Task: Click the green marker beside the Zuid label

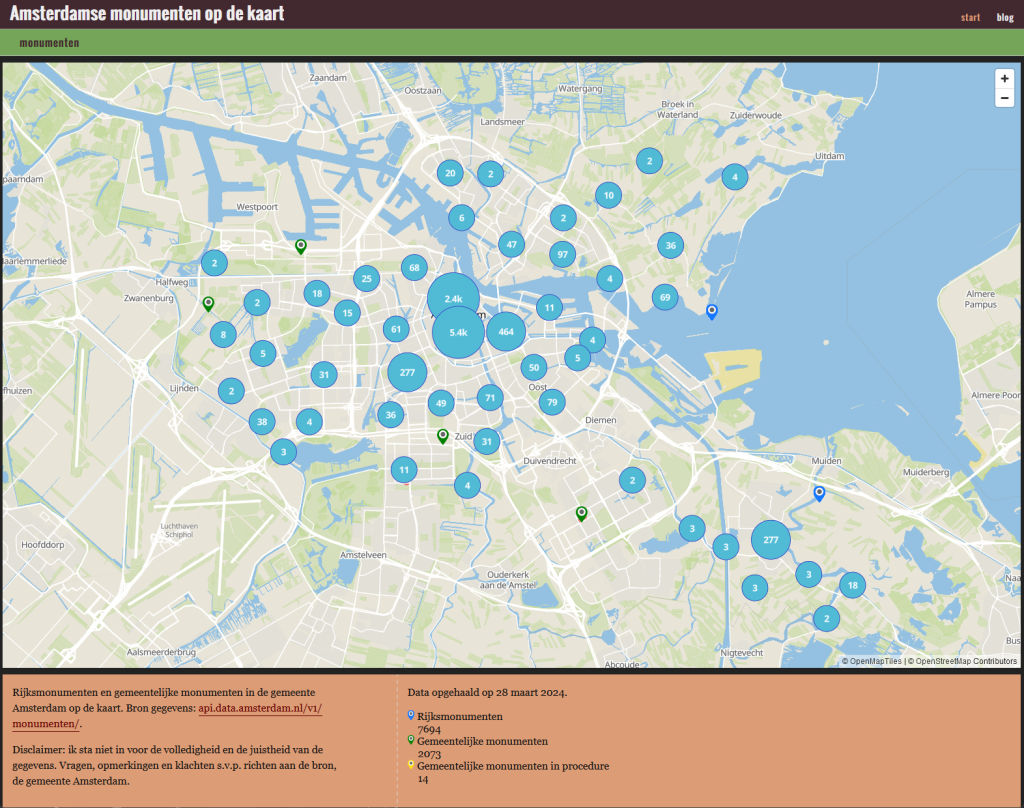Action: click(443, 436)
